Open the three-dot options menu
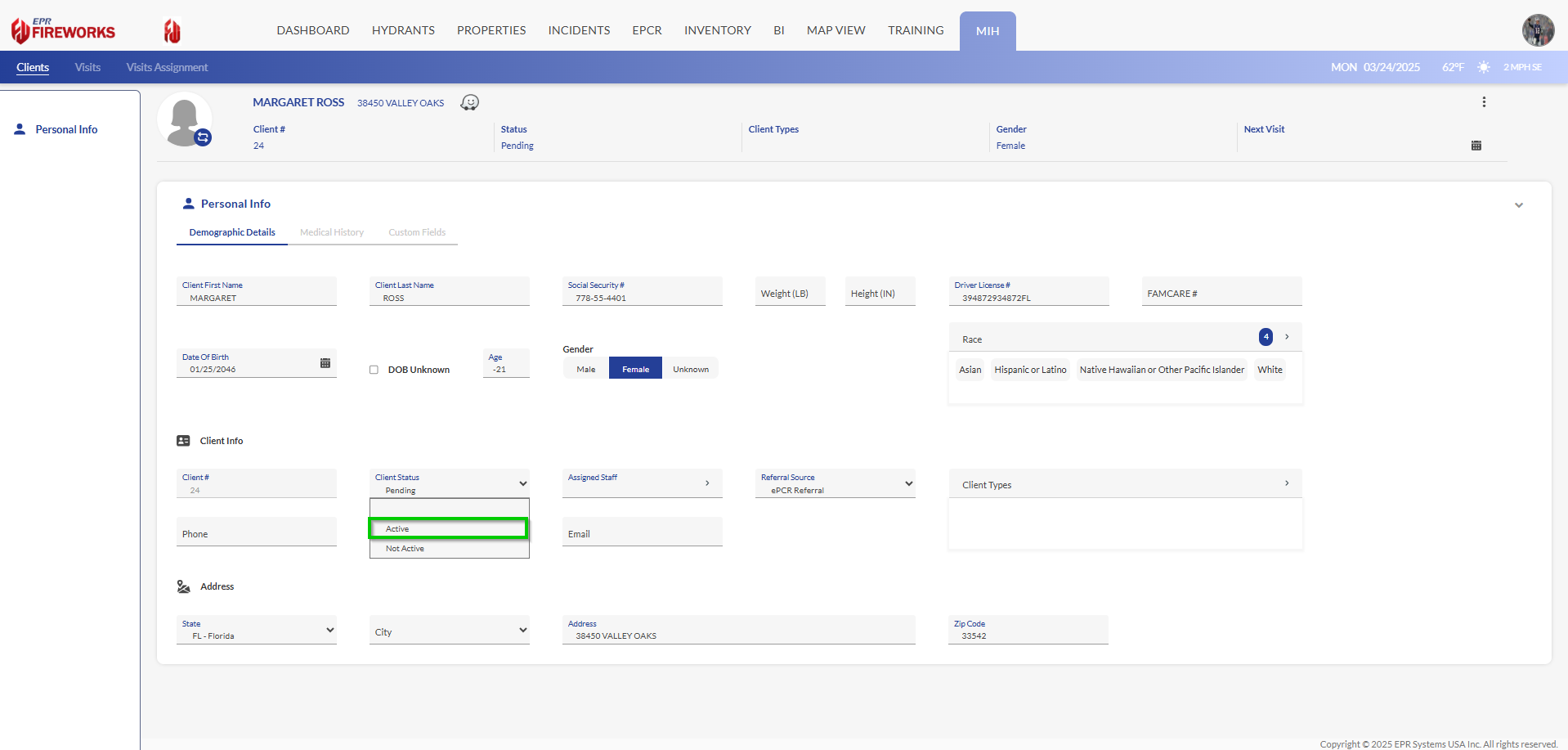Viewport: 1568px width, 750px height. pyautogui.click(x=1484, y=101)
